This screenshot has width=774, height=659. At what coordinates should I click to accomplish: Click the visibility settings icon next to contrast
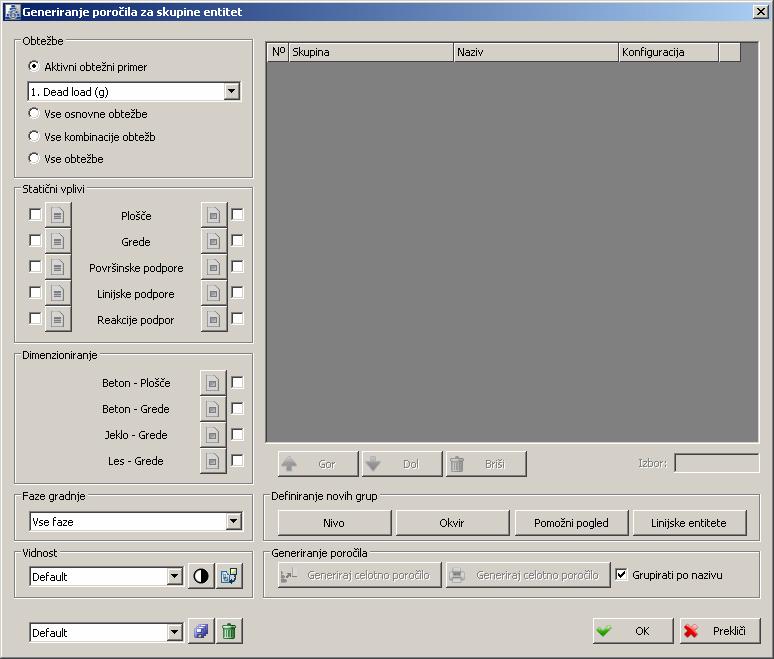tap(229, 576)
